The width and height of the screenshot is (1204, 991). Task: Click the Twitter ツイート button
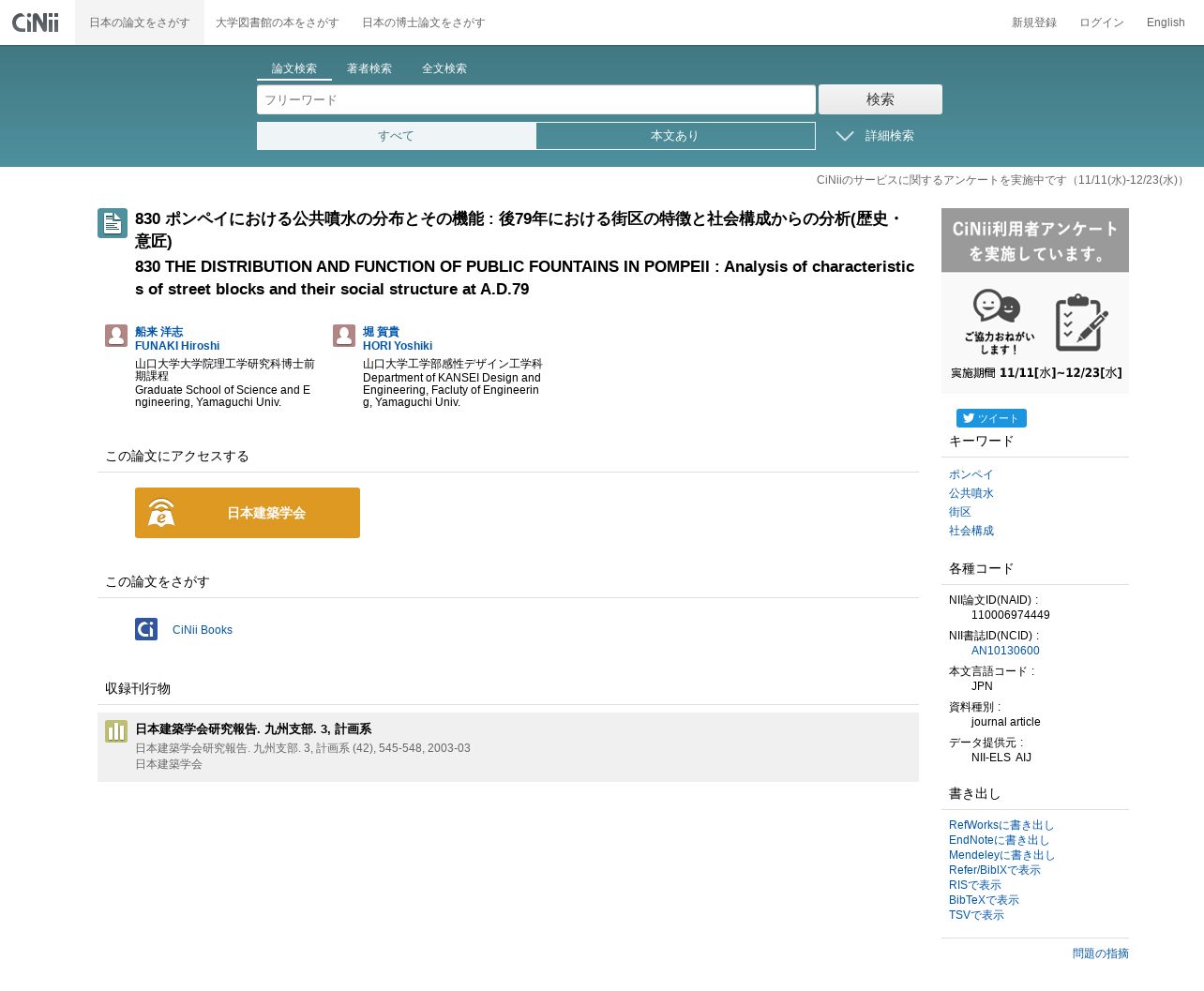(x=991, y=418)
